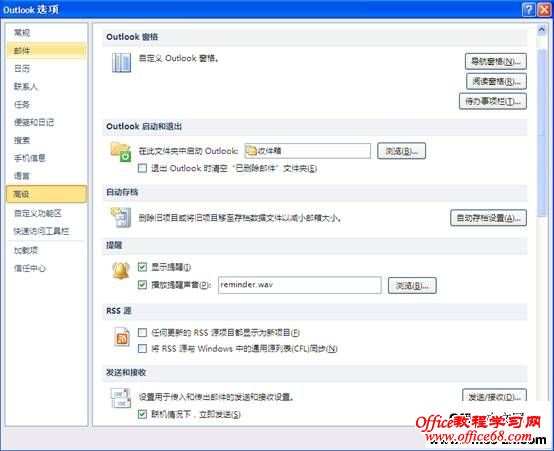This screenshot has height=451, width=554.
Task: Open the 联系人 options category
Action: (46, 86)
